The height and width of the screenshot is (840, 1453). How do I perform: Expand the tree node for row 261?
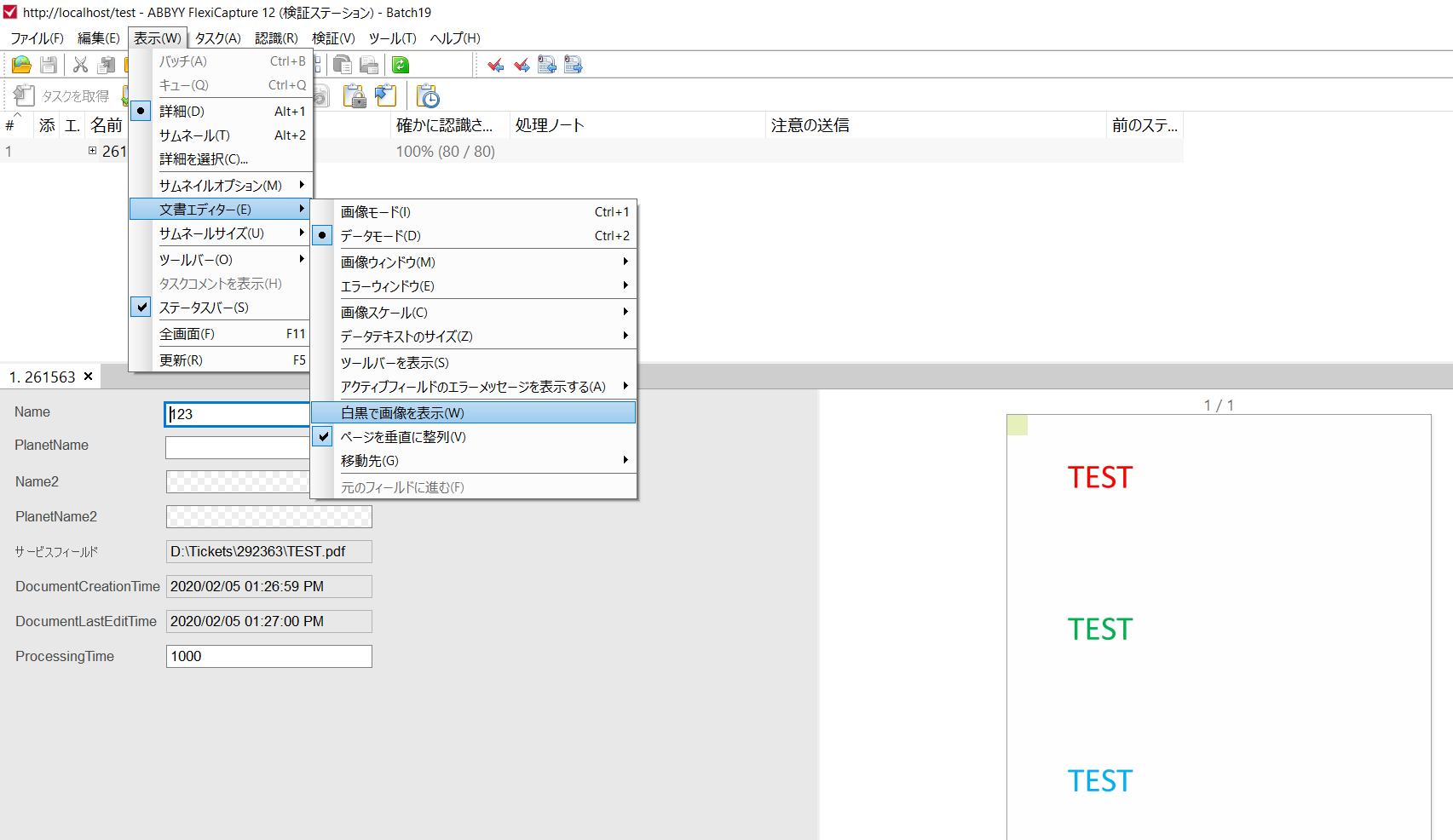tap(92, 151)
